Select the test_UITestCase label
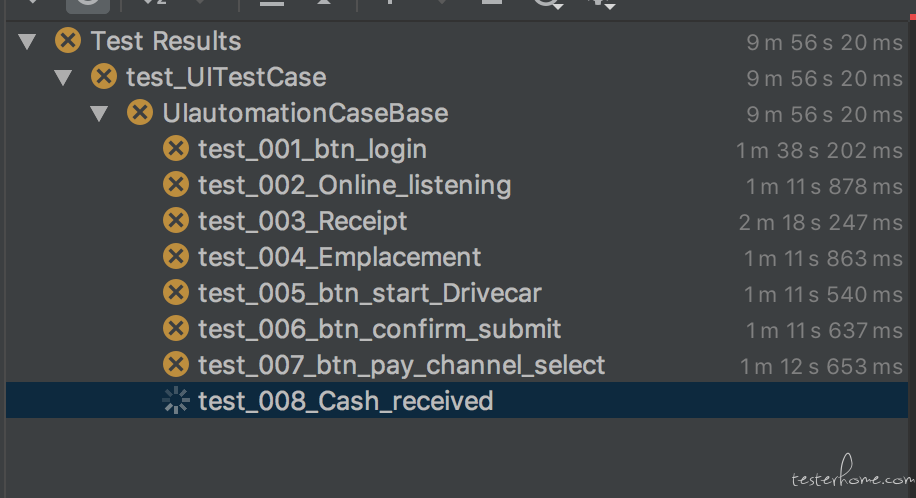 (226, 77)
